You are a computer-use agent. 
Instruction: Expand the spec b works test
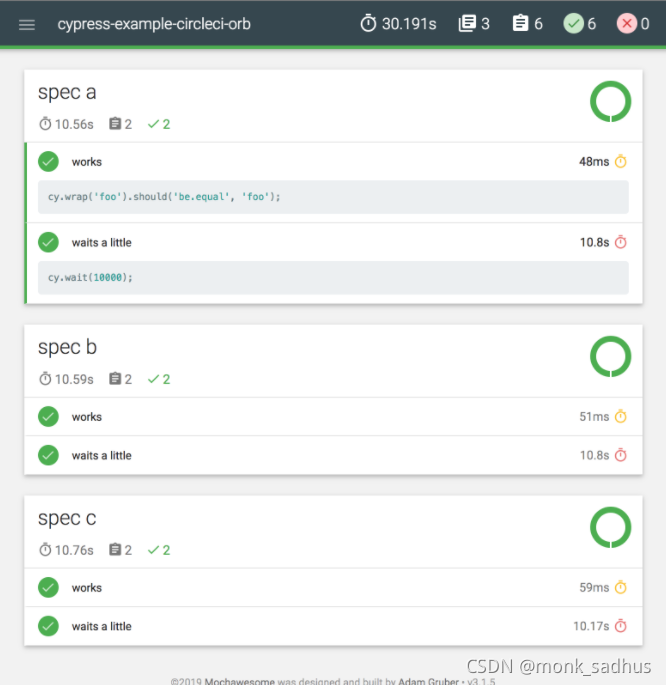point(333,417)
